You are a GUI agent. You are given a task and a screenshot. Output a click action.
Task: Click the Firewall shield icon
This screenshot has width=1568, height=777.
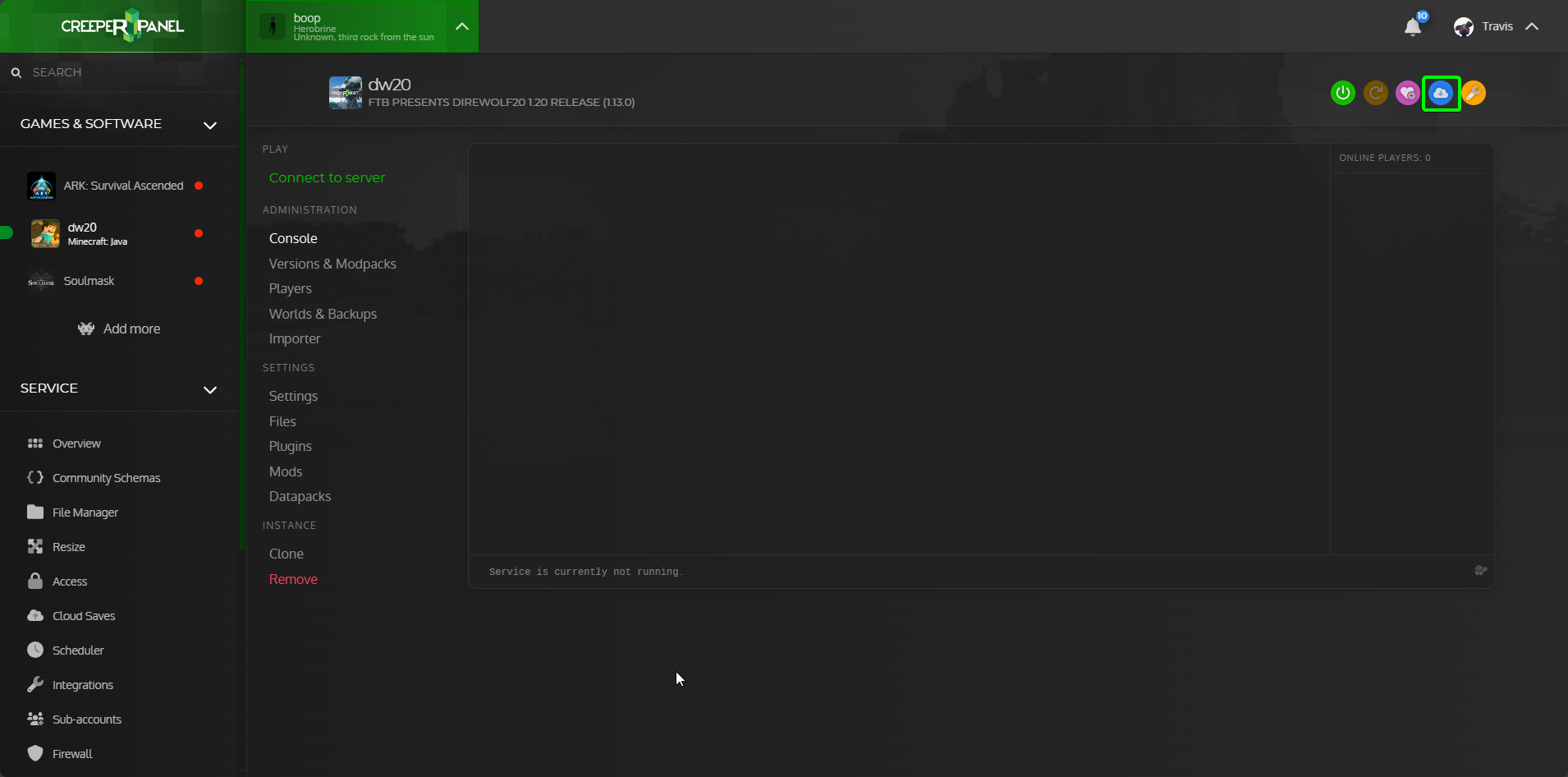coord(35,753)
